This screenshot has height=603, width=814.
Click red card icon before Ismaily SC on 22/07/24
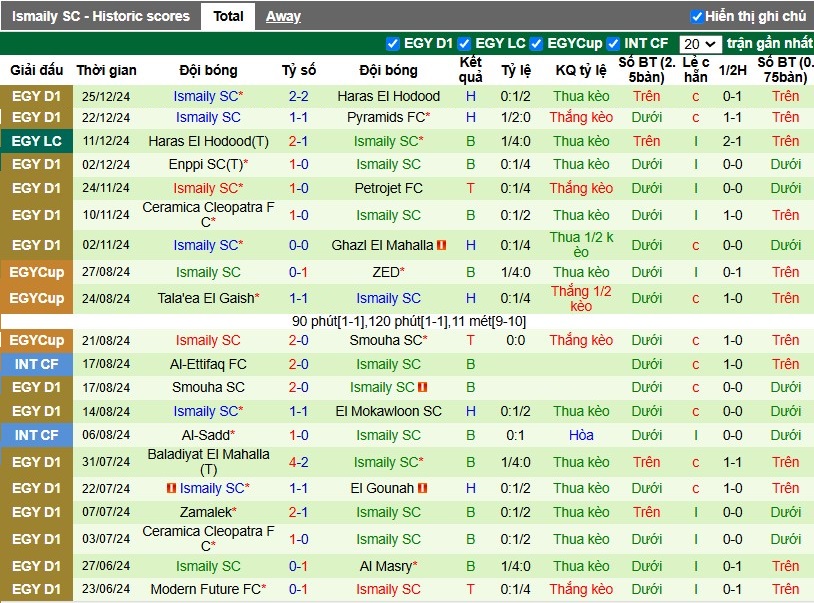point(171,488)
